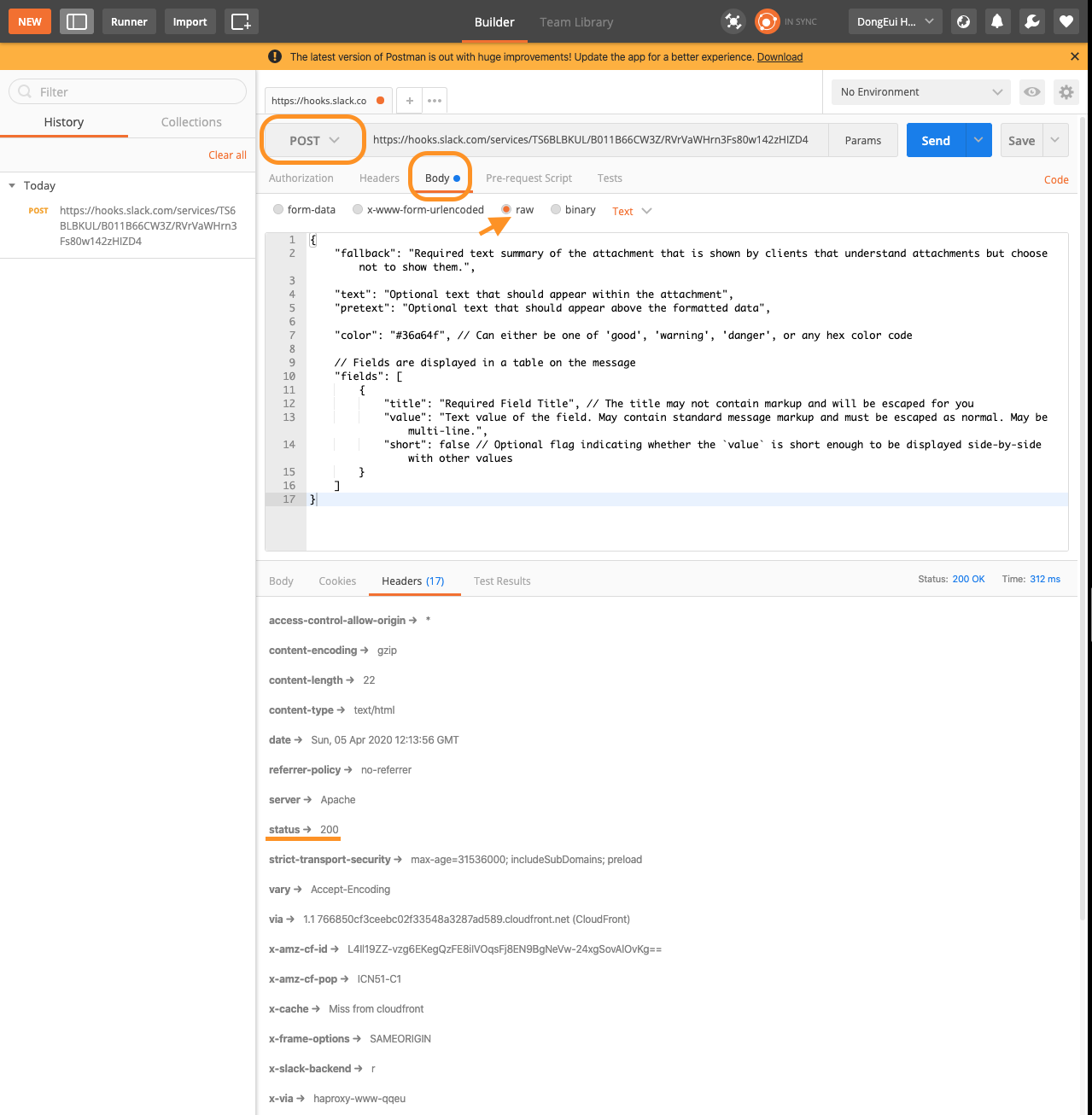
Task: Add a new request tab with plus
Action: [x=410, y=101]
